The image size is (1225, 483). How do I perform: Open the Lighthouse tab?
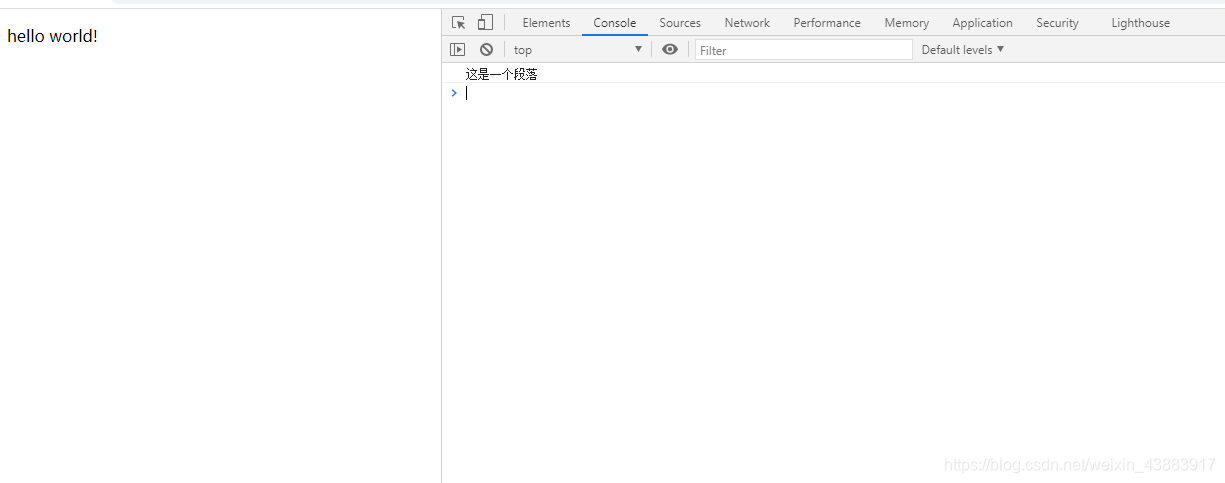[1140, 23]
